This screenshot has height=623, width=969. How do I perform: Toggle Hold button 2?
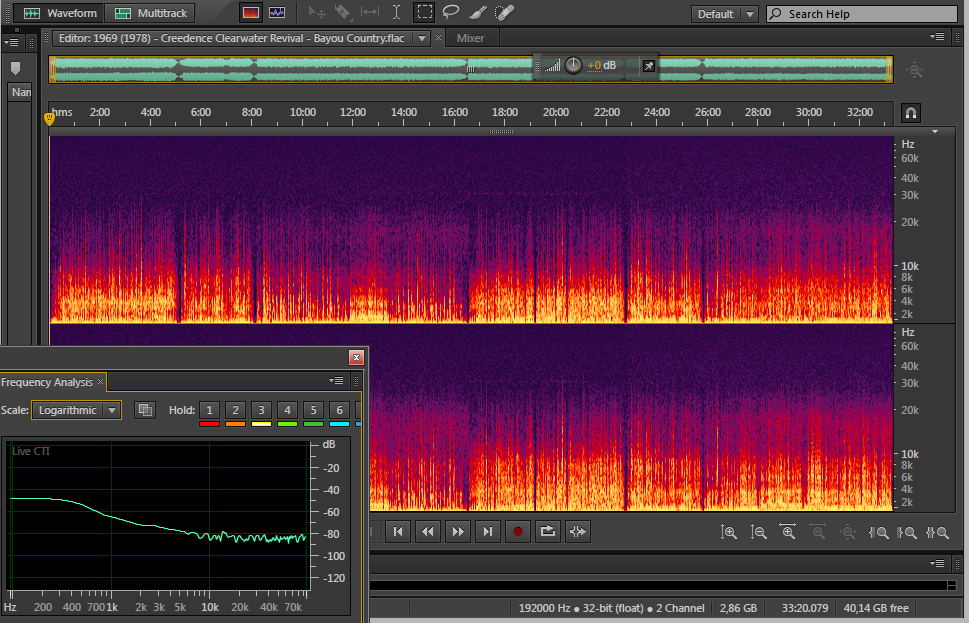pyautogui.click(x=235, y=410)
